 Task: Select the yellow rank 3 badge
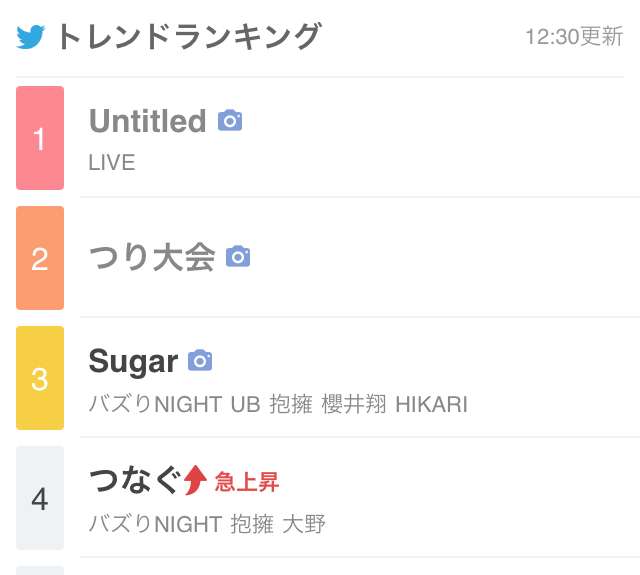coord(40,378)
